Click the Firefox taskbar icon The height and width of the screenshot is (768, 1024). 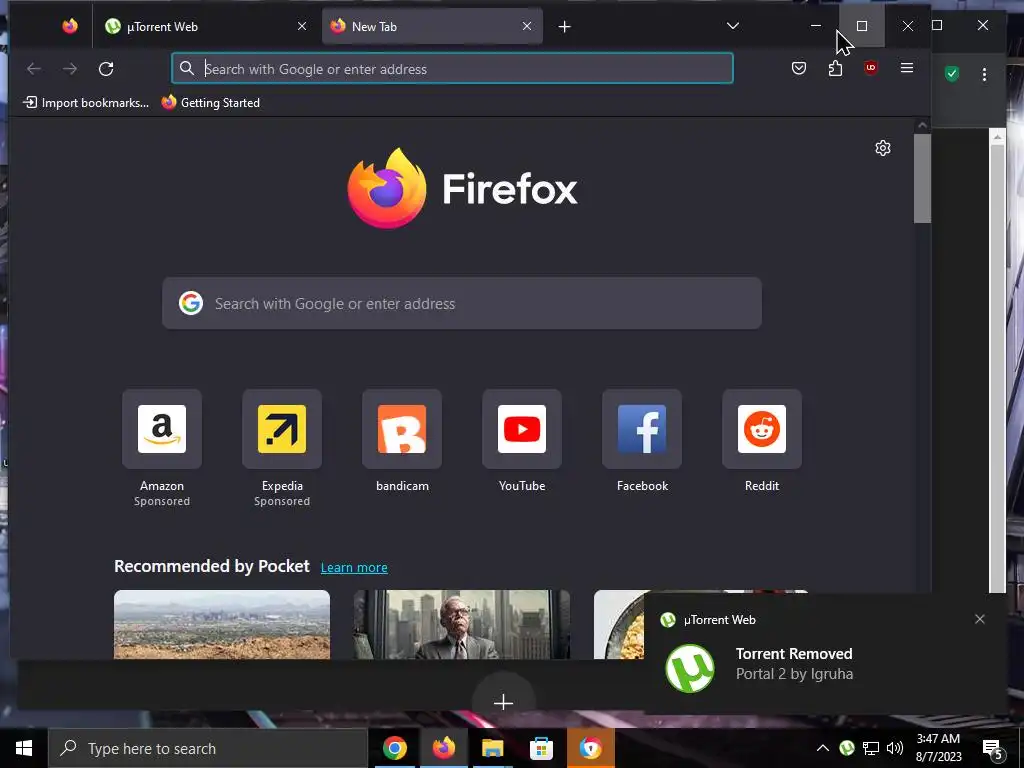(x=443, y=748)
